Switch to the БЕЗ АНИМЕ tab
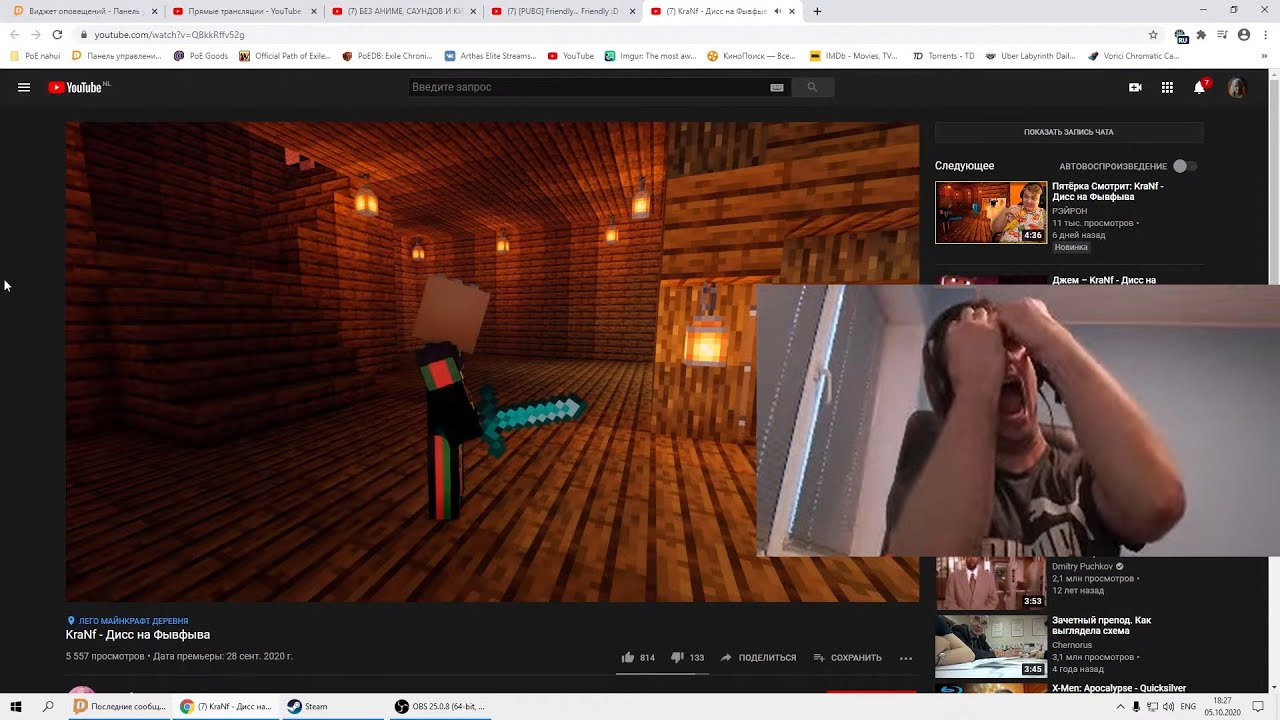The image size is (1280, 720). tap(402, 11)
